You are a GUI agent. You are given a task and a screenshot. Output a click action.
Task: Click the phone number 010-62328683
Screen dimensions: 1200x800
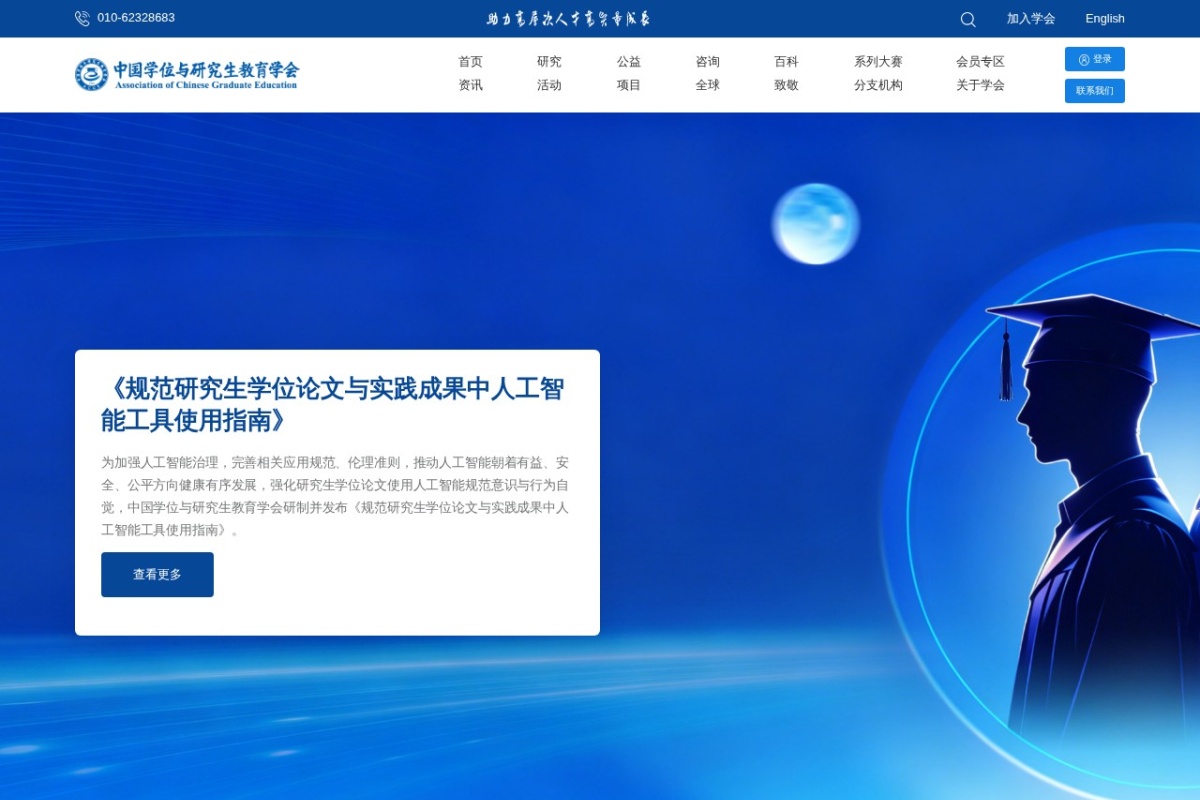136,18
